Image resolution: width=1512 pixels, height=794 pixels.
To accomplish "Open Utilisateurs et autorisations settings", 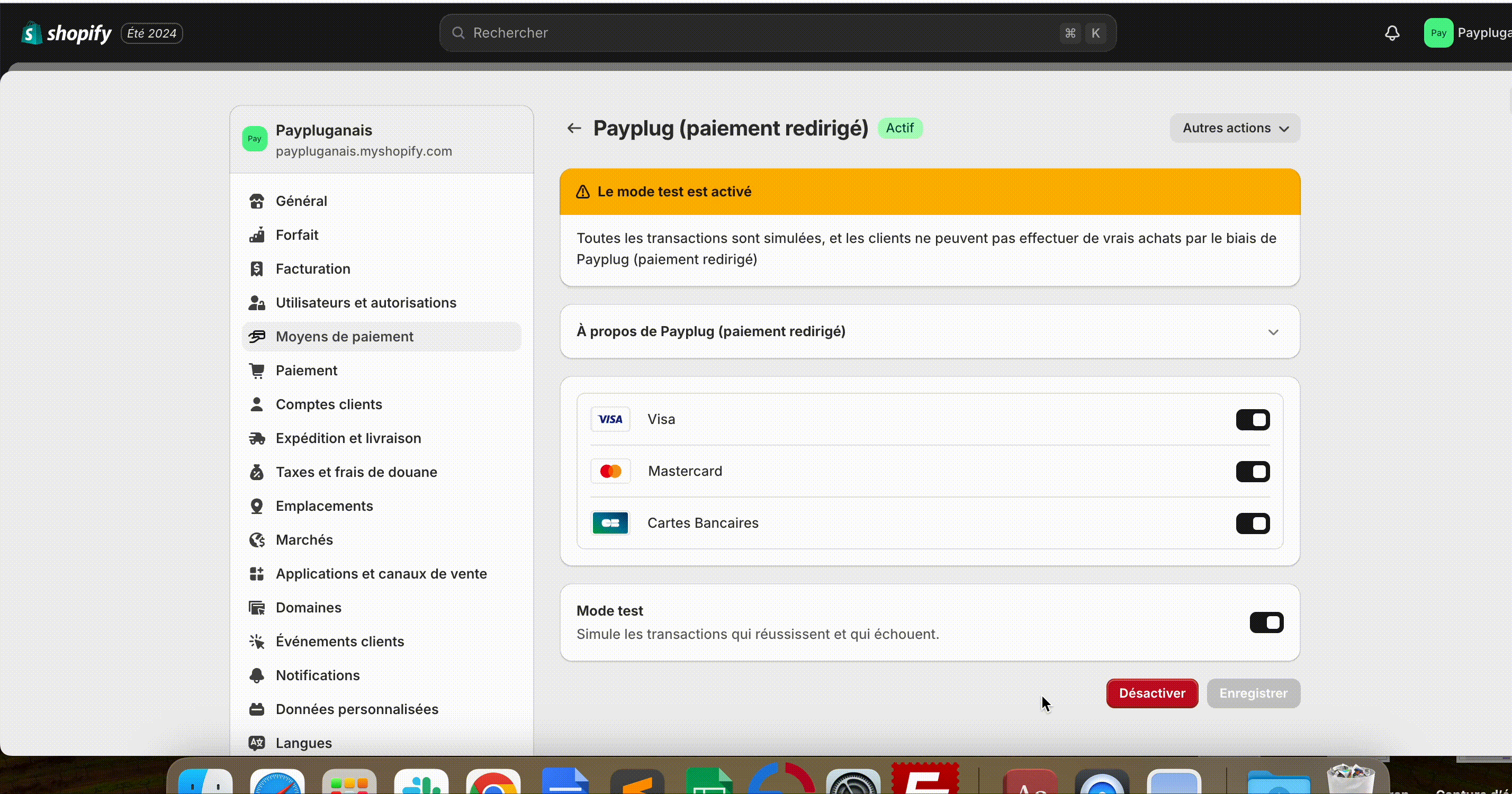I will tap(382, 303).
